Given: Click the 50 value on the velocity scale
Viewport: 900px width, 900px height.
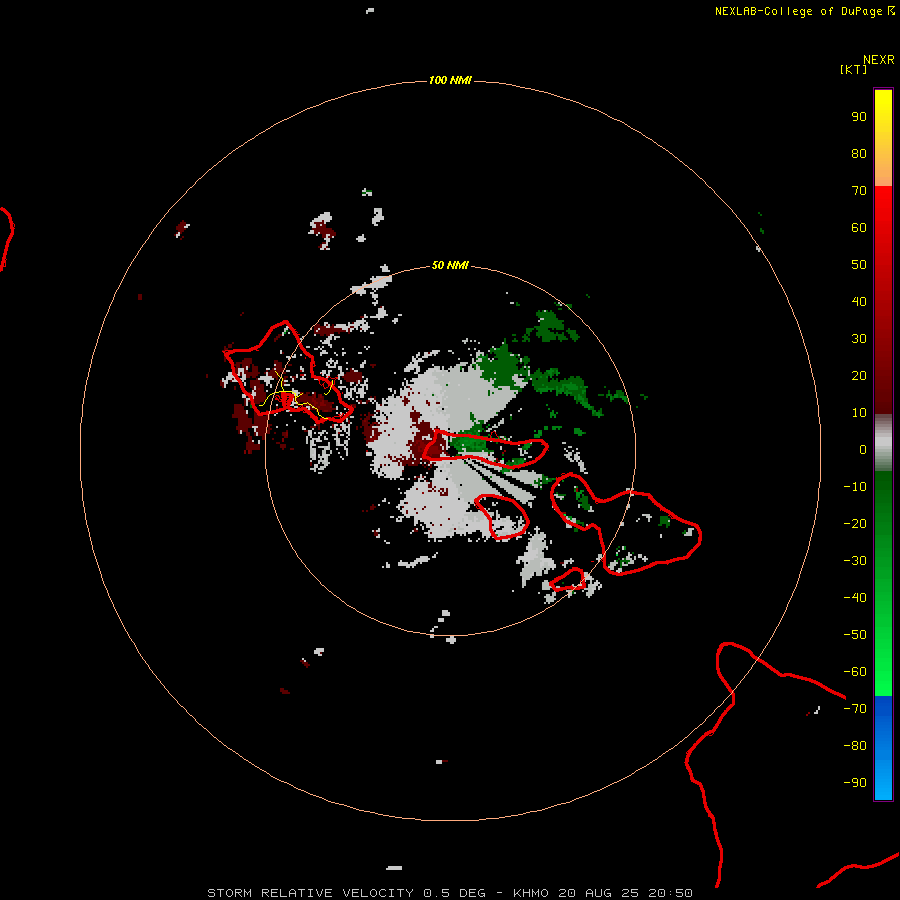Looking at the screenshot, I should 859,265.
